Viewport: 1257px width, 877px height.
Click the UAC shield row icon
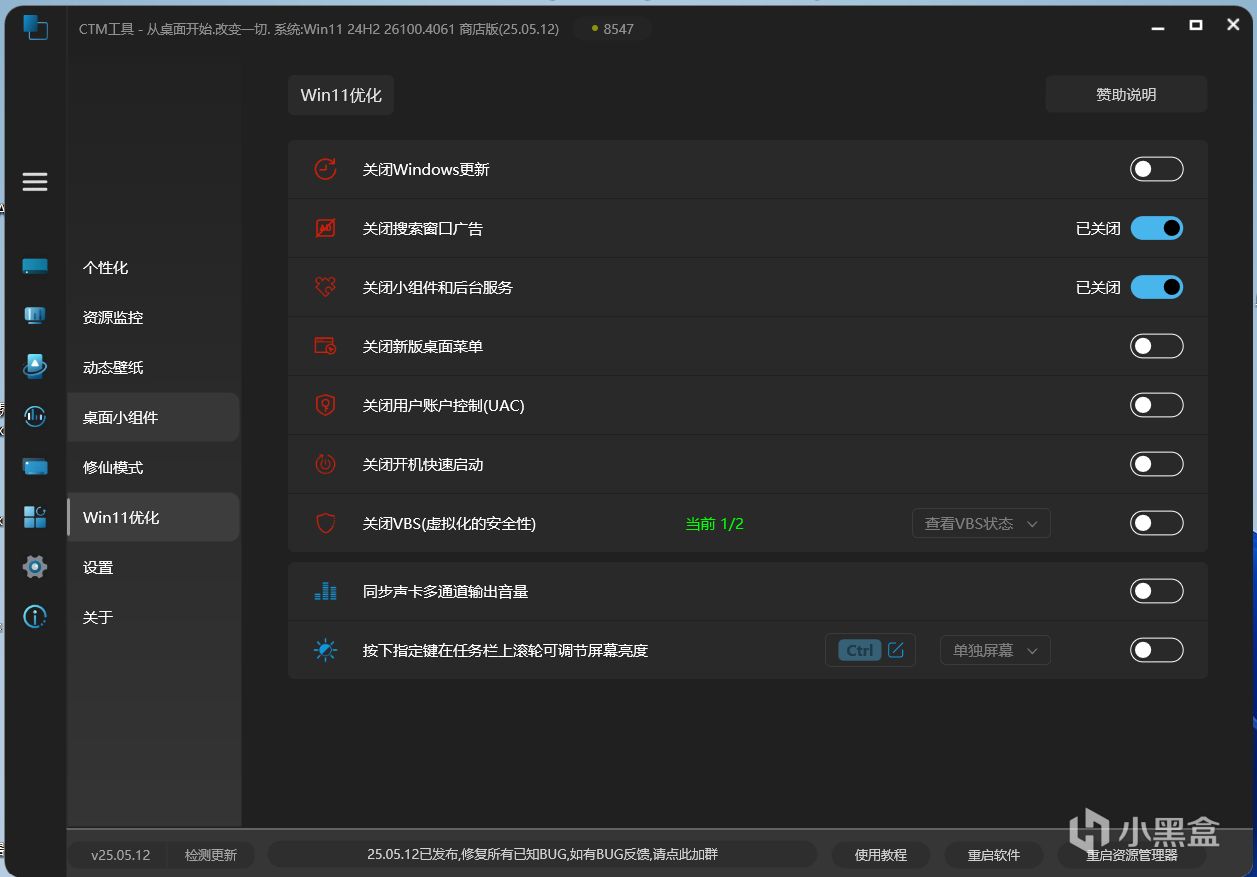click(325, 405)
